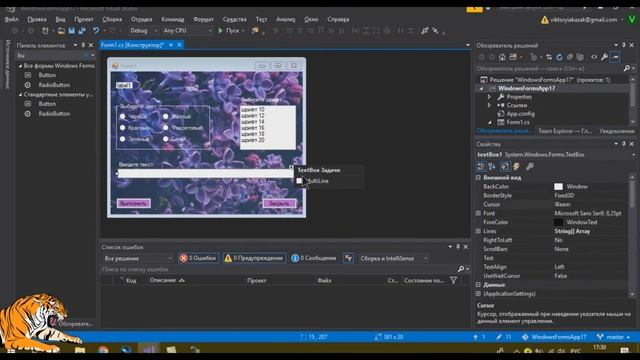The height and width of the screenshot is (360, 640).
Task: Select the Зеленый radio button
Action: pyautogui.click(x=122, y=139)
